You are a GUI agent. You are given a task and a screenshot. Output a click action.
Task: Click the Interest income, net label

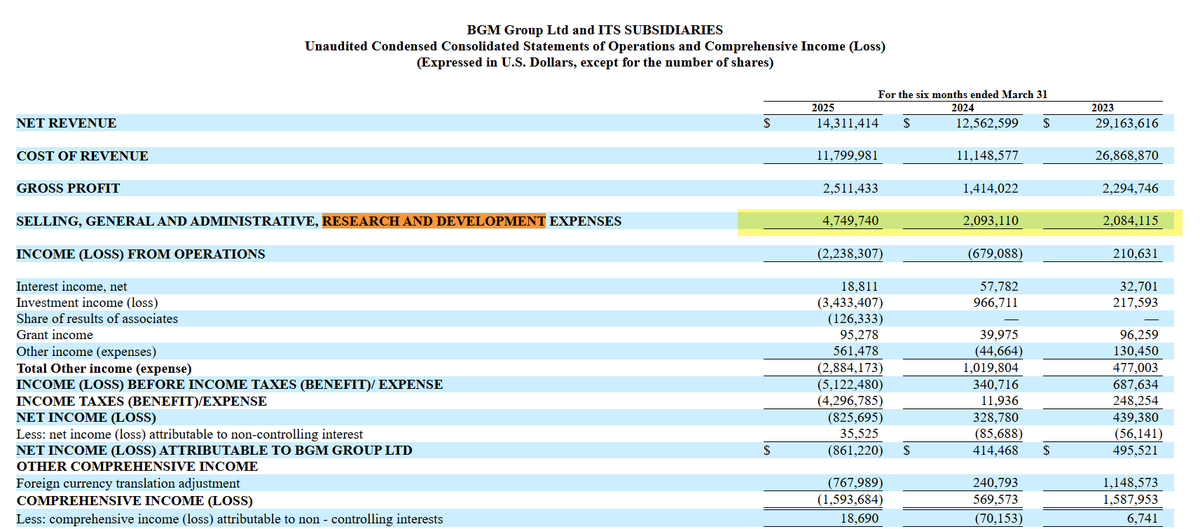tap(71, 287)
